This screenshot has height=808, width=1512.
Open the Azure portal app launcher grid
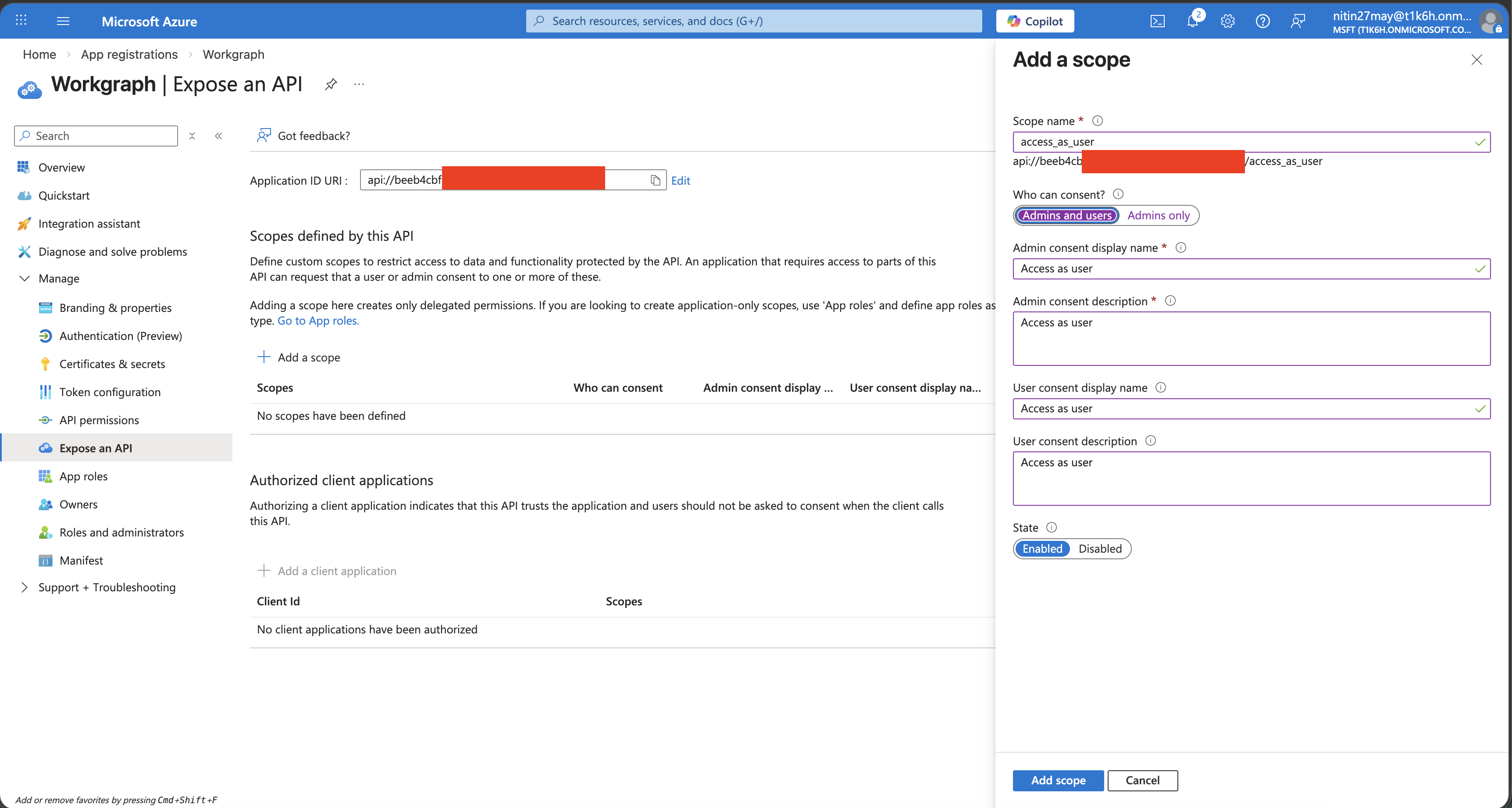tap(21, 21)
